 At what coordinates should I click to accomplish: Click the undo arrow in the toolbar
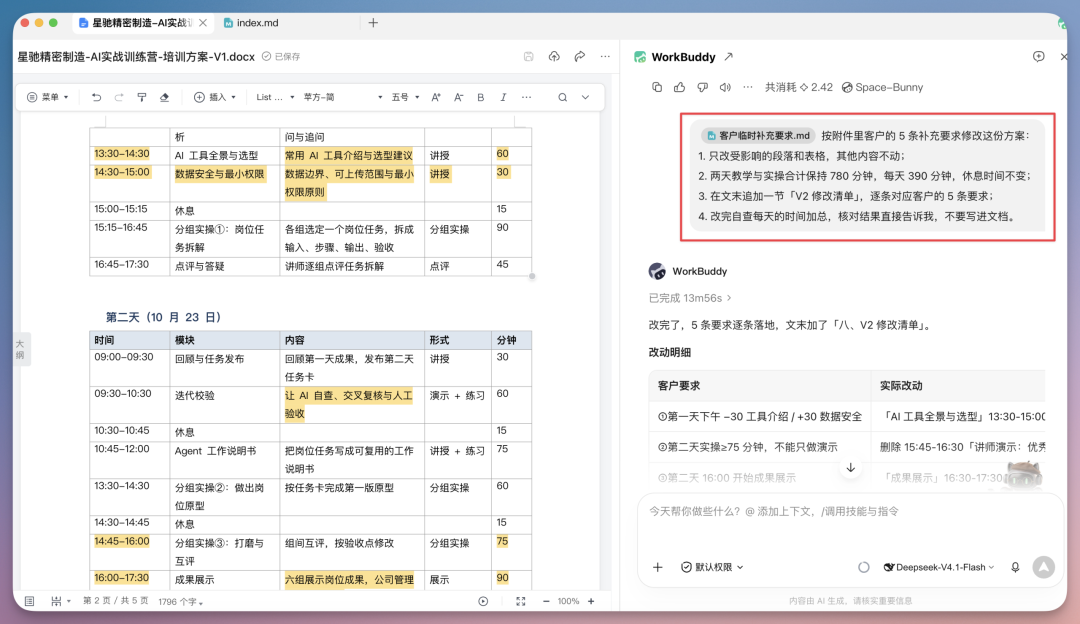pos(96,97)
